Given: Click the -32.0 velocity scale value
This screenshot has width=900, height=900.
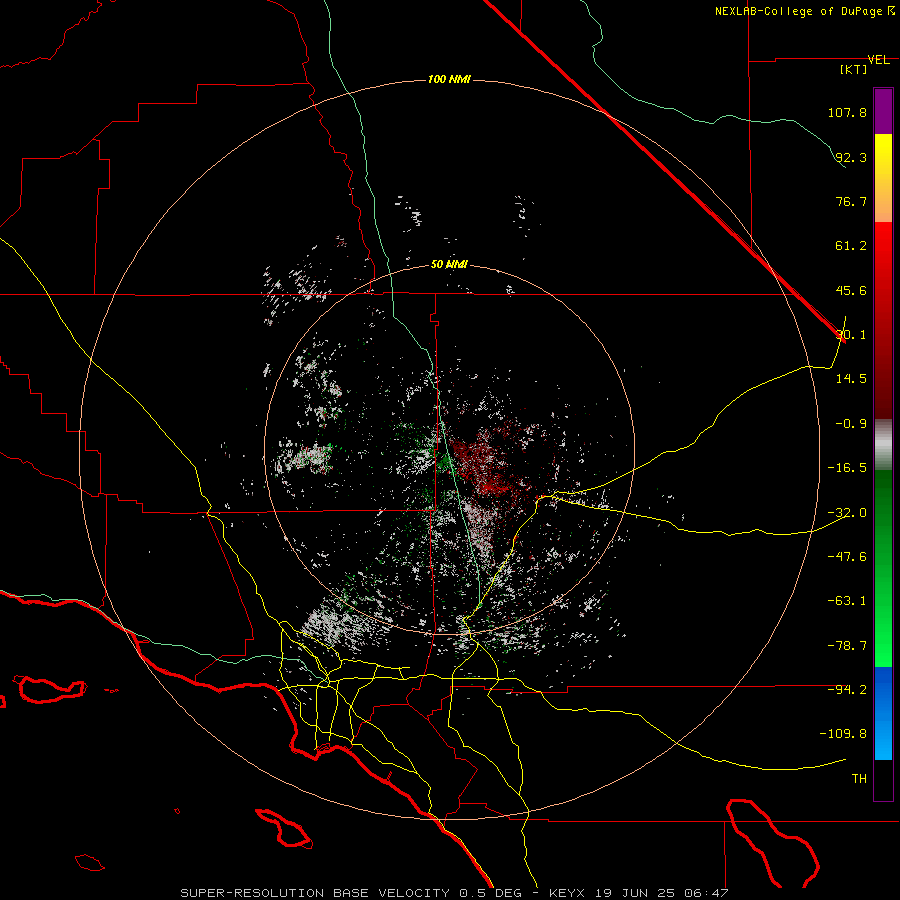Looking at the screenshot, I should point(847,513).
